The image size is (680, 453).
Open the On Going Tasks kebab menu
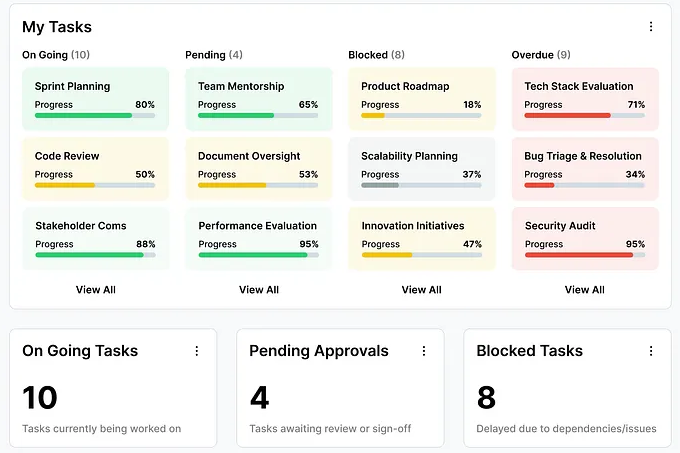(x=197, y=351)
